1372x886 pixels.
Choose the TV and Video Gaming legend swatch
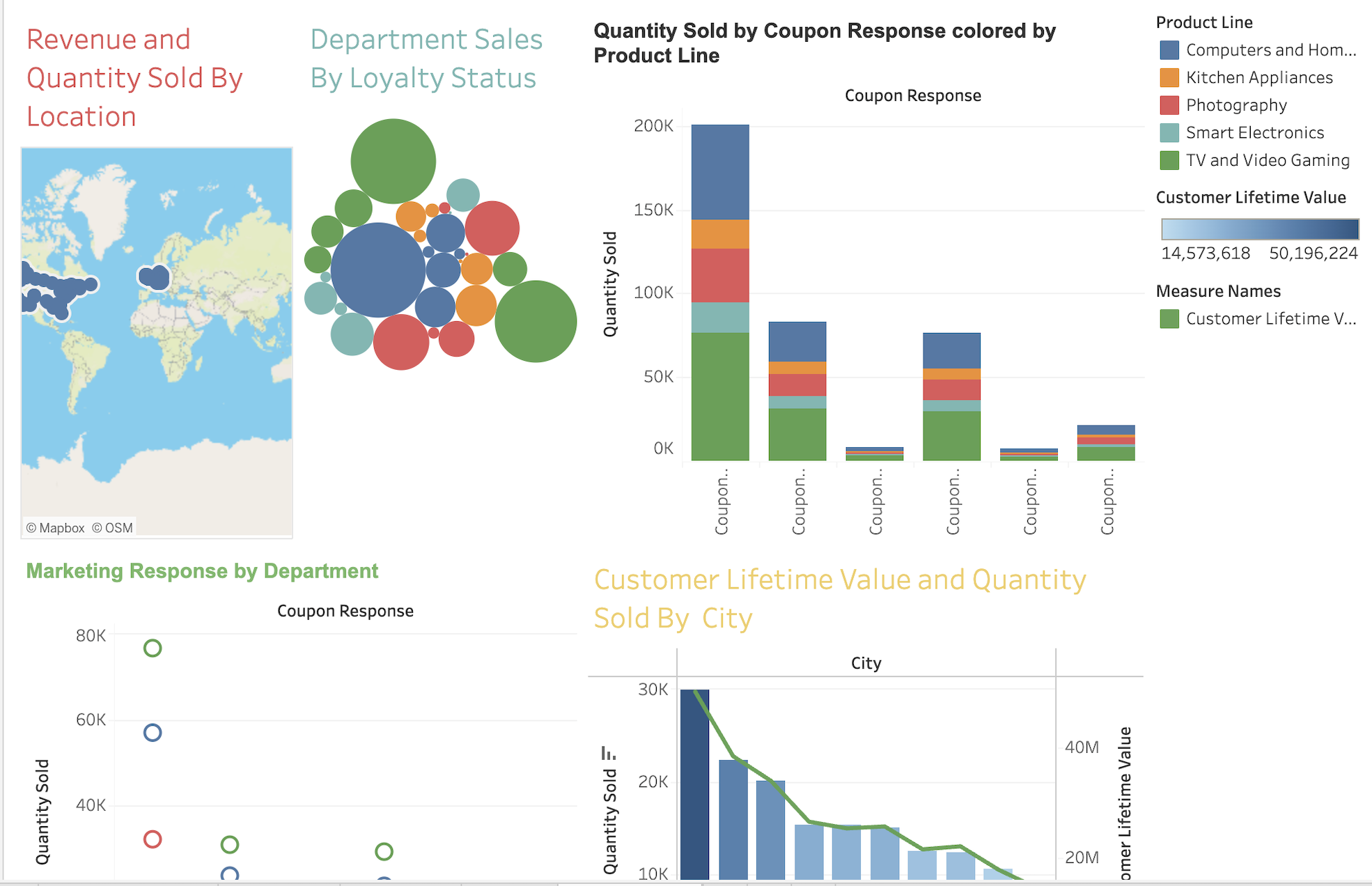(1169, 160)
